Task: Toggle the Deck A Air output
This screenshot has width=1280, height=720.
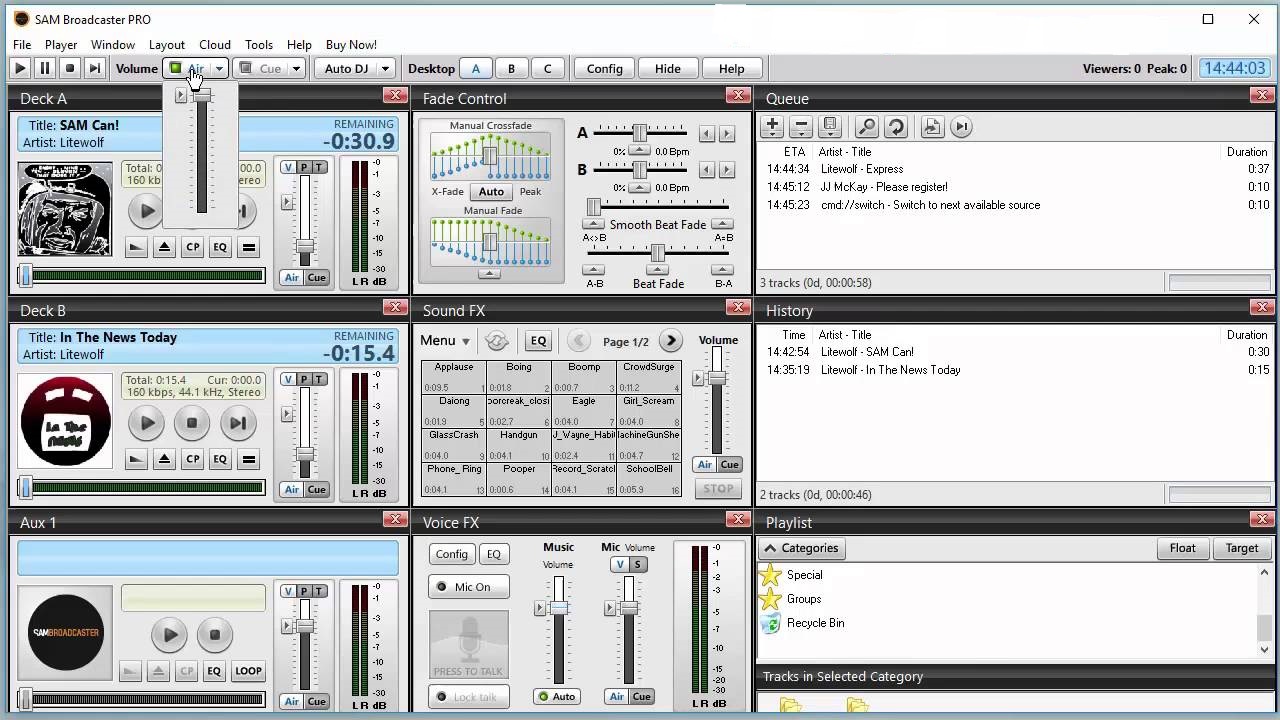Action: pyautogui.click(x=291, y=277)
